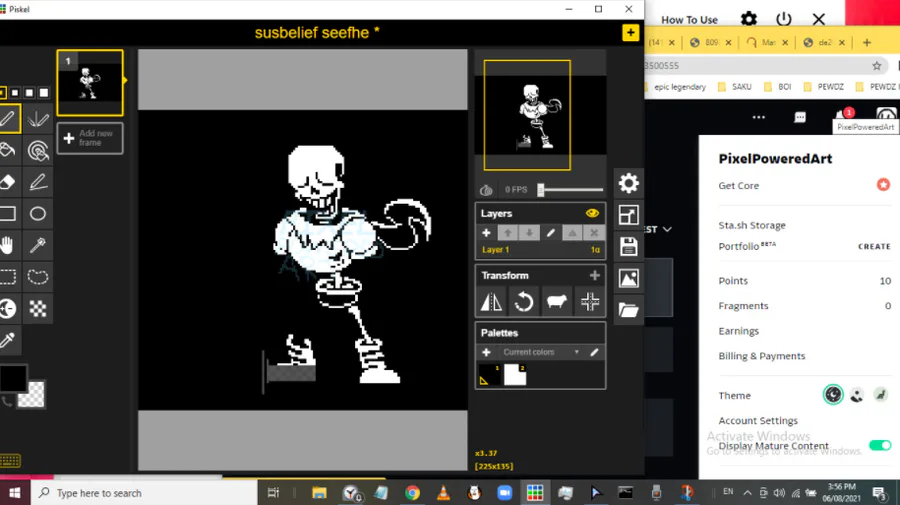Select the Lasso selection tool

(x=38, y=277)
